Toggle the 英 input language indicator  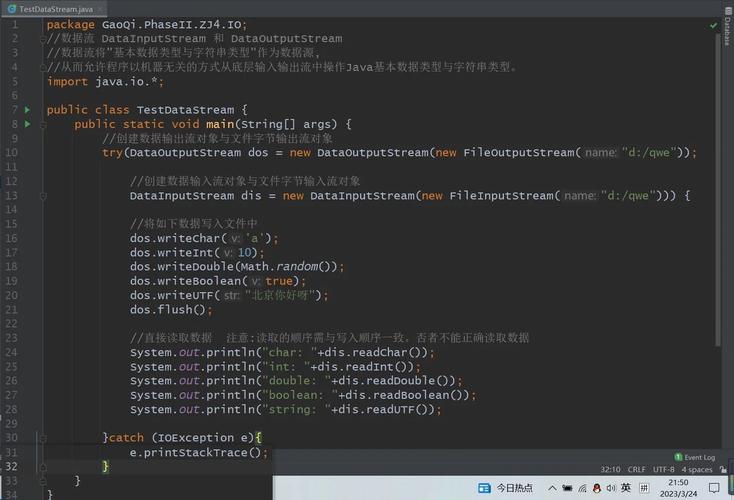click(626, 488)
